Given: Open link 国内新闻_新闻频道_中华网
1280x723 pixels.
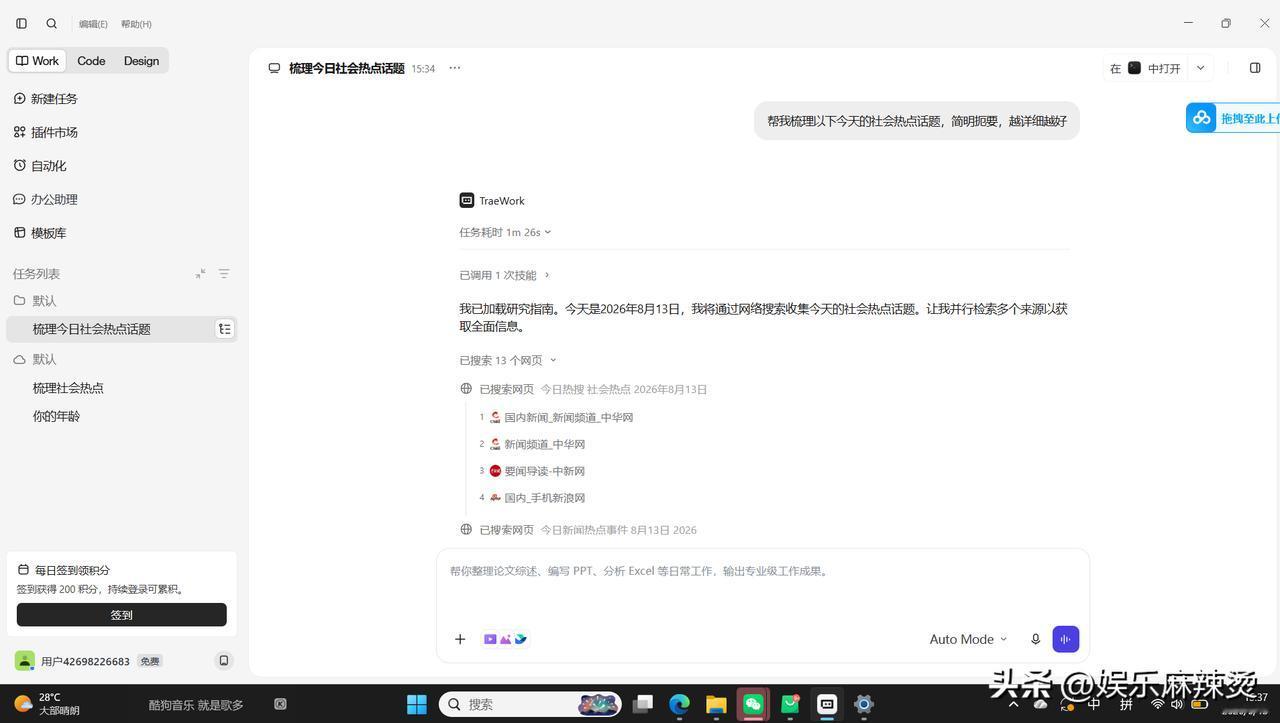Looking at the screenshot, I should point(568,417).
